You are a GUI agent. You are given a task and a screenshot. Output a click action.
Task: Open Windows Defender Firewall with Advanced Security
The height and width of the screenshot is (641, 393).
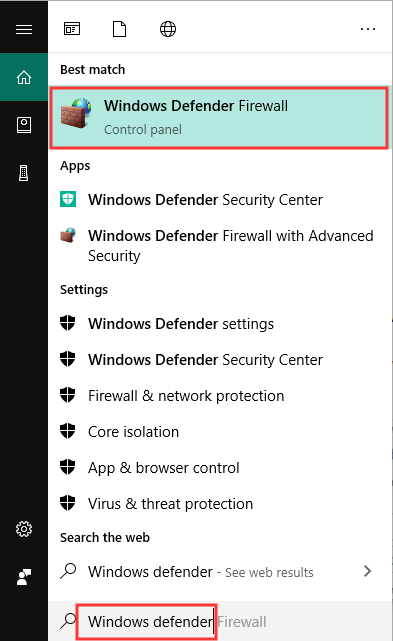[x=219, y=245]
